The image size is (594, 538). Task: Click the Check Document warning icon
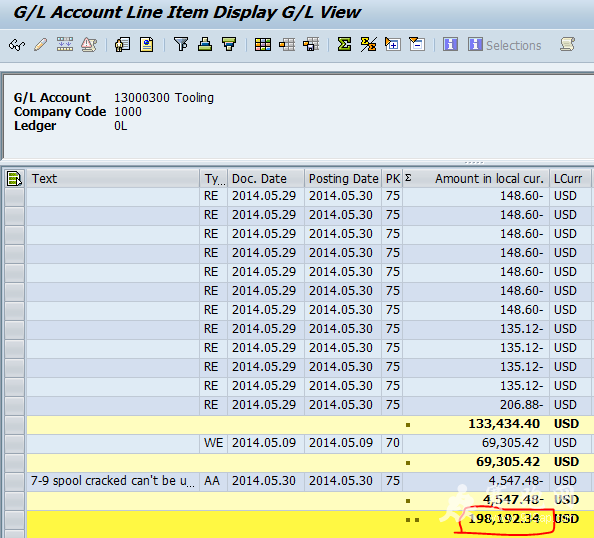pos(89,45)
